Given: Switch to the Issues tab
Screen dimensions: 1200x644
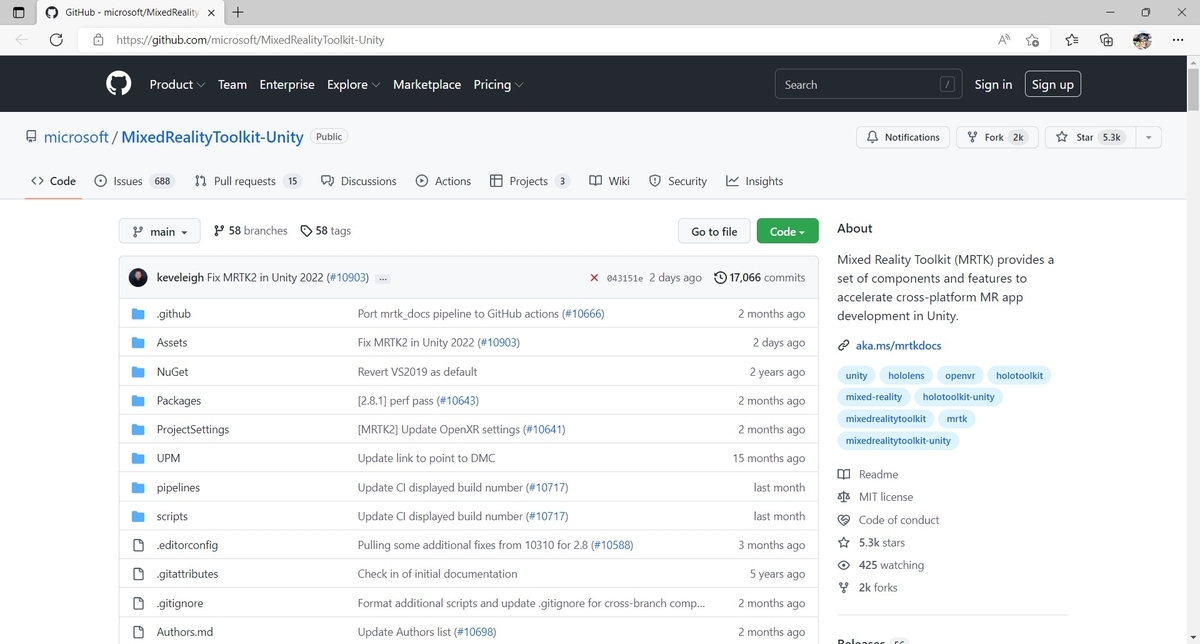Looking at the screenshot, I should (134, 181).
